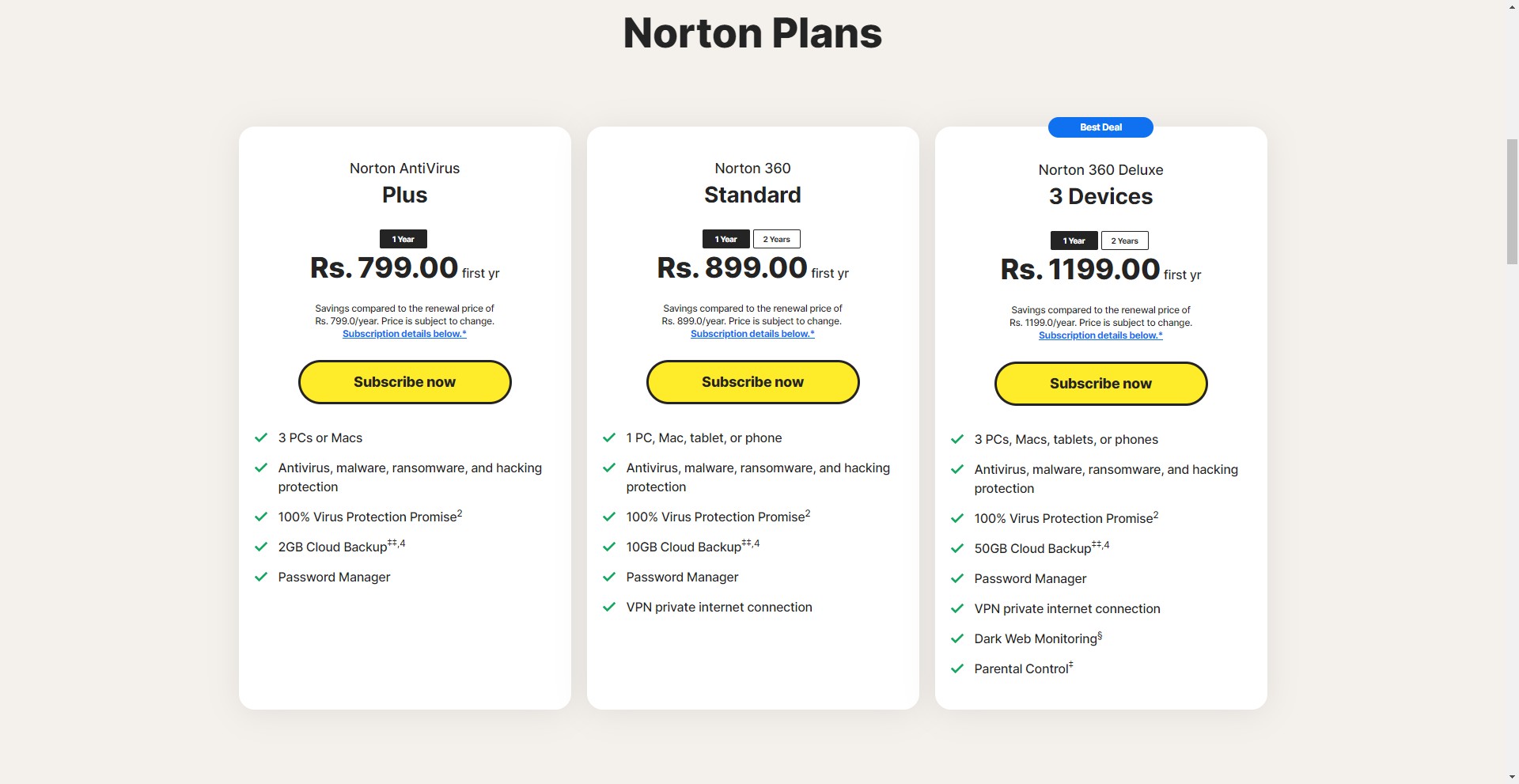Select 1 Year term for Norton 360 Standard

(x=725, y=239)
